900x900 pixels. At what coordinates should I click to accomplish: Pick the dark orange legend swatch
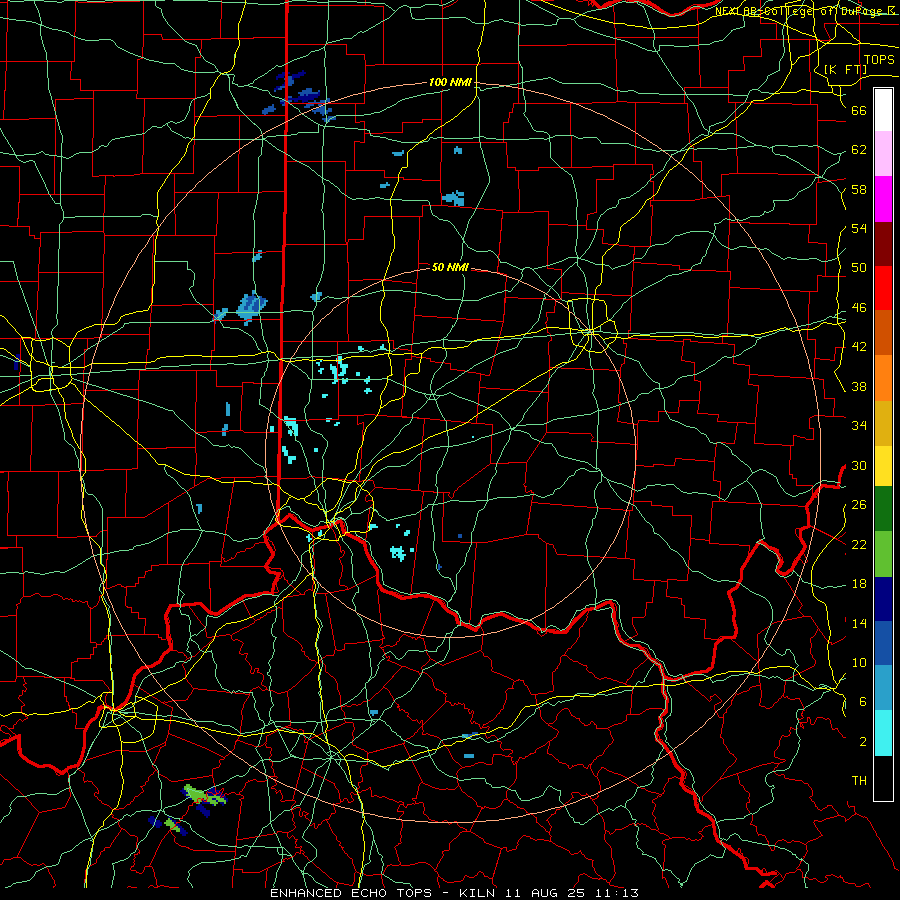click(883, 333)
